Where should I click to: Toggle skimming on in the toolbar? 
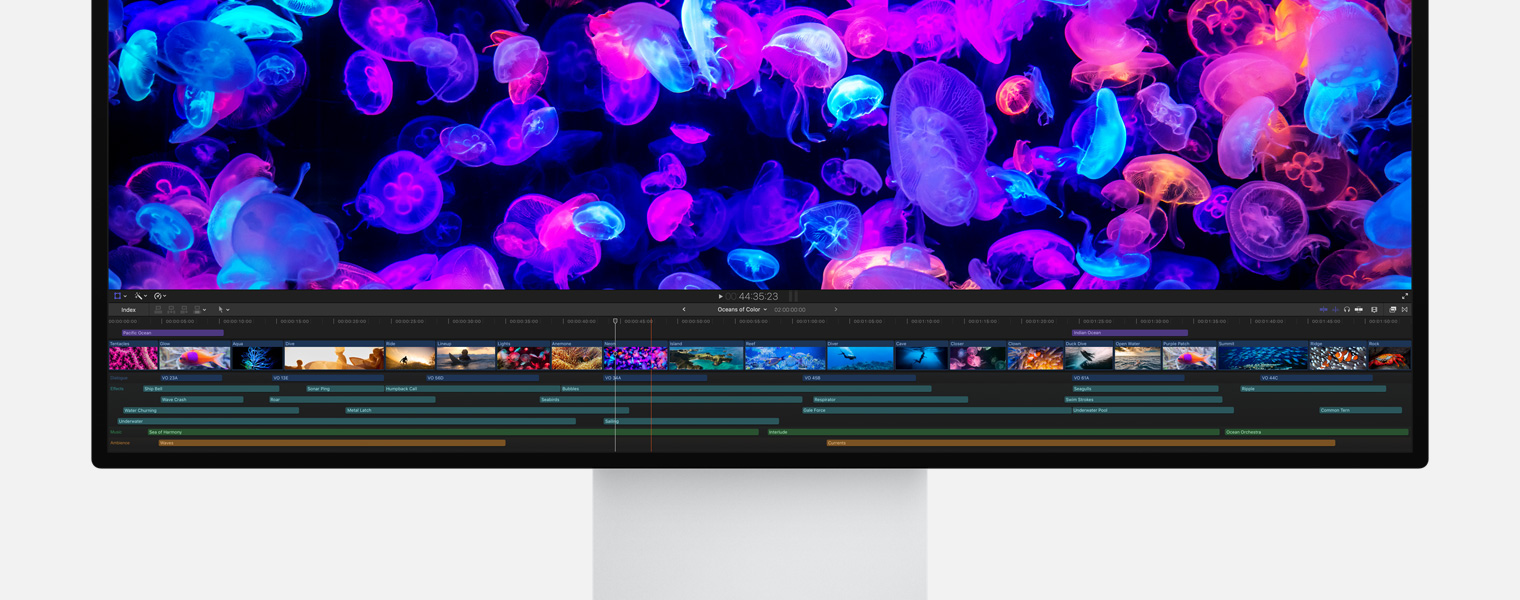pos(1324,309)
